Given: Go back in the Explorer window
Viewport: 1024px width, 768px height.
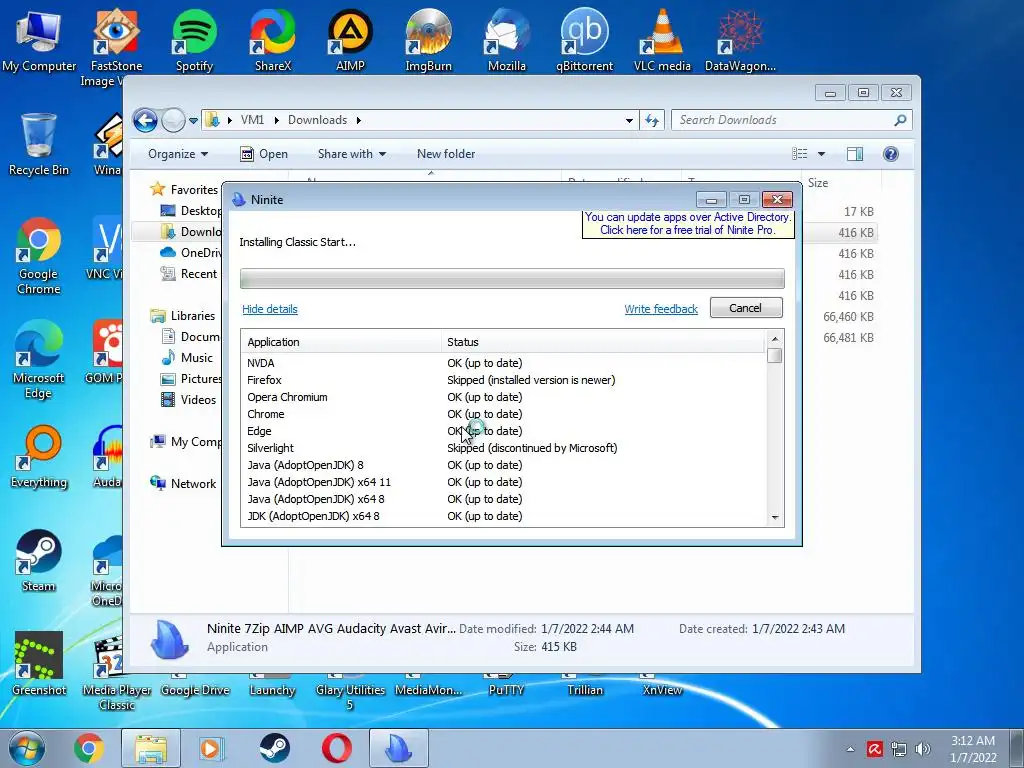Looking at the screenshot, I should pos(145,120).
